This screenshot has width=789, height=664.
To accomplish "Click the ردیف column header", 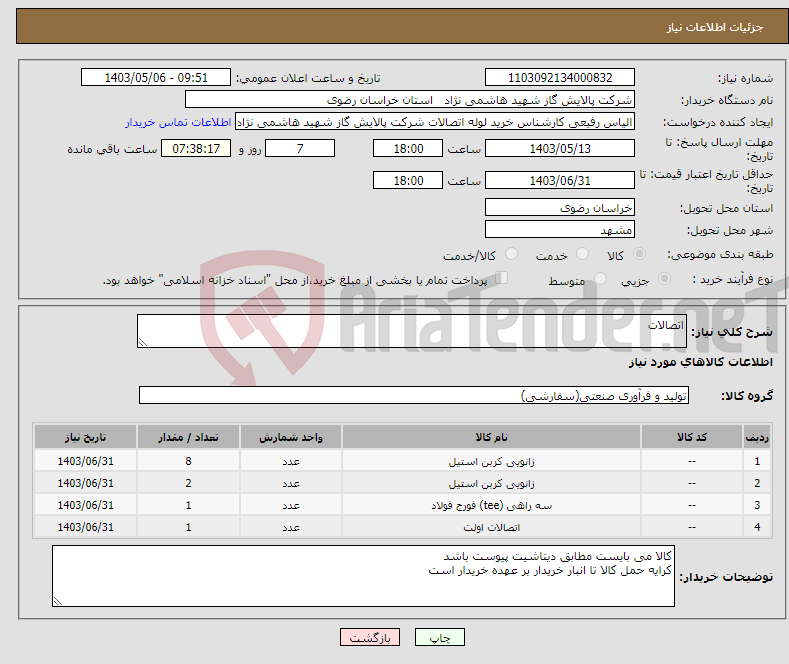I will tap(757, 437).
